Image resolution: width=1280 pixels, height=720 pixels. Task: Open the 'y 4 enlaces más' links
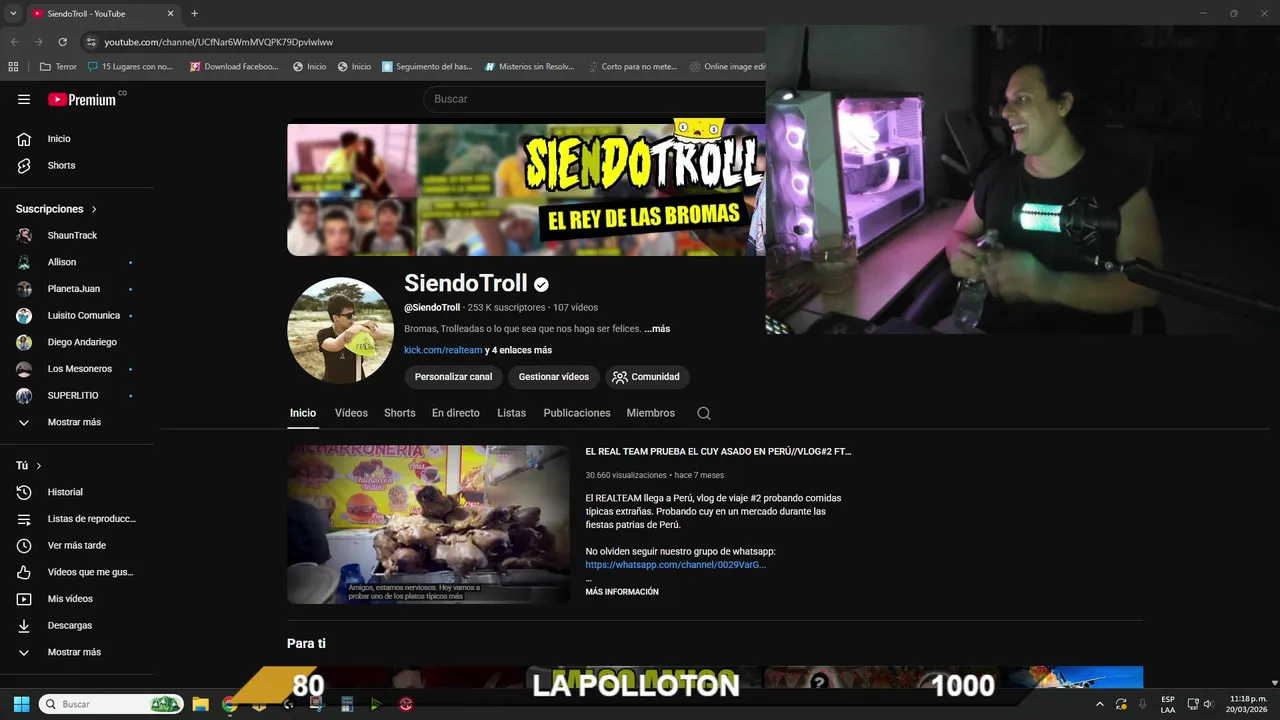(x=518, y=350)
